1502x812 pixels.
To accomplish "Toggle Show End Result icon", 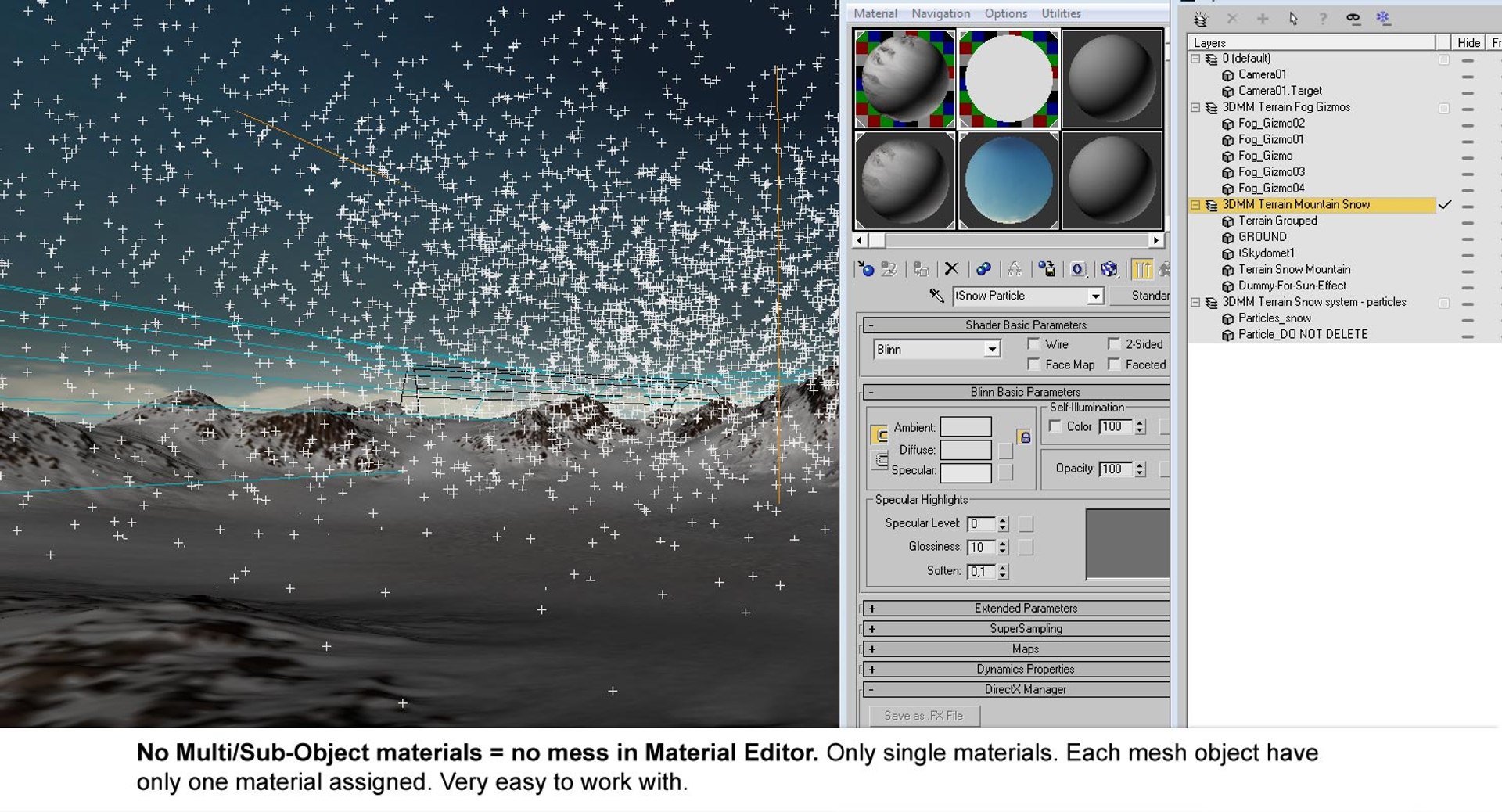I will tap(1142, 269).
